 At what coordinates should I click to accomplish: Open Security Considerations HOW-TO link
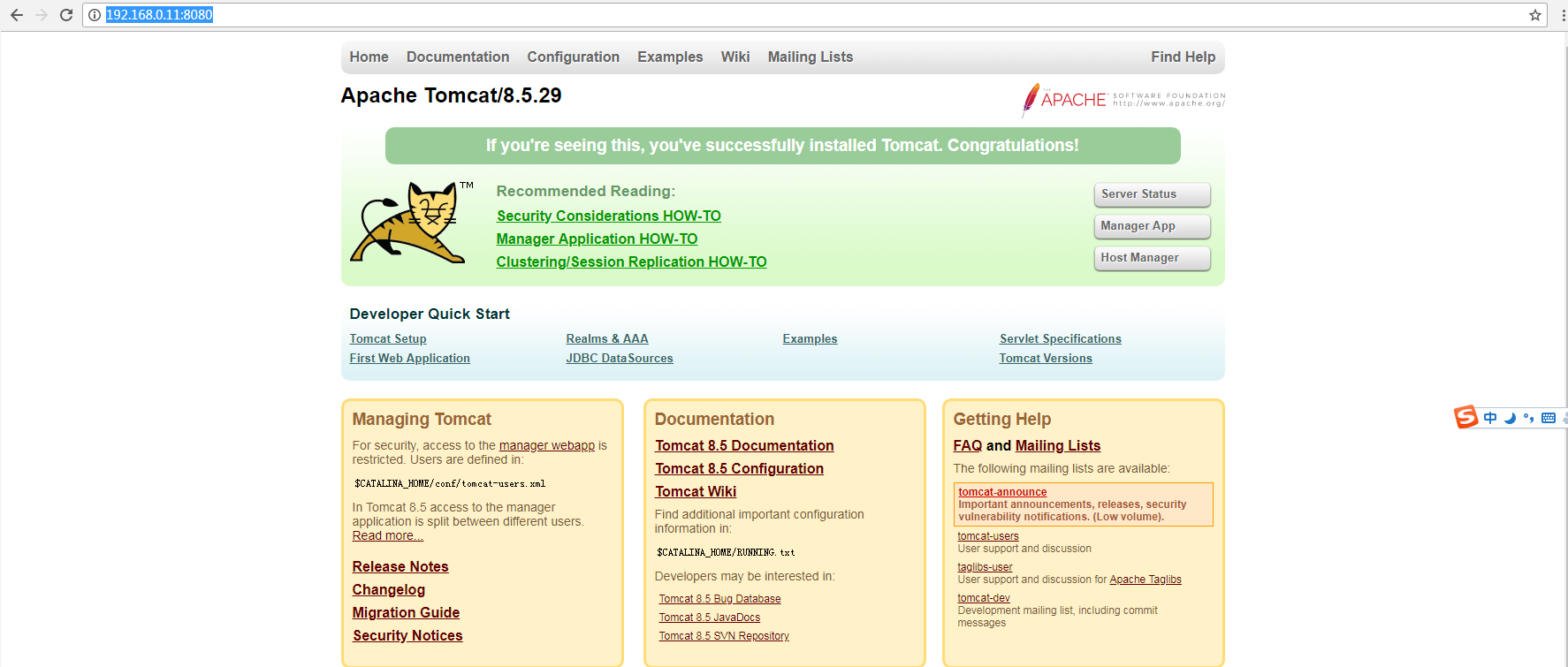609,216
